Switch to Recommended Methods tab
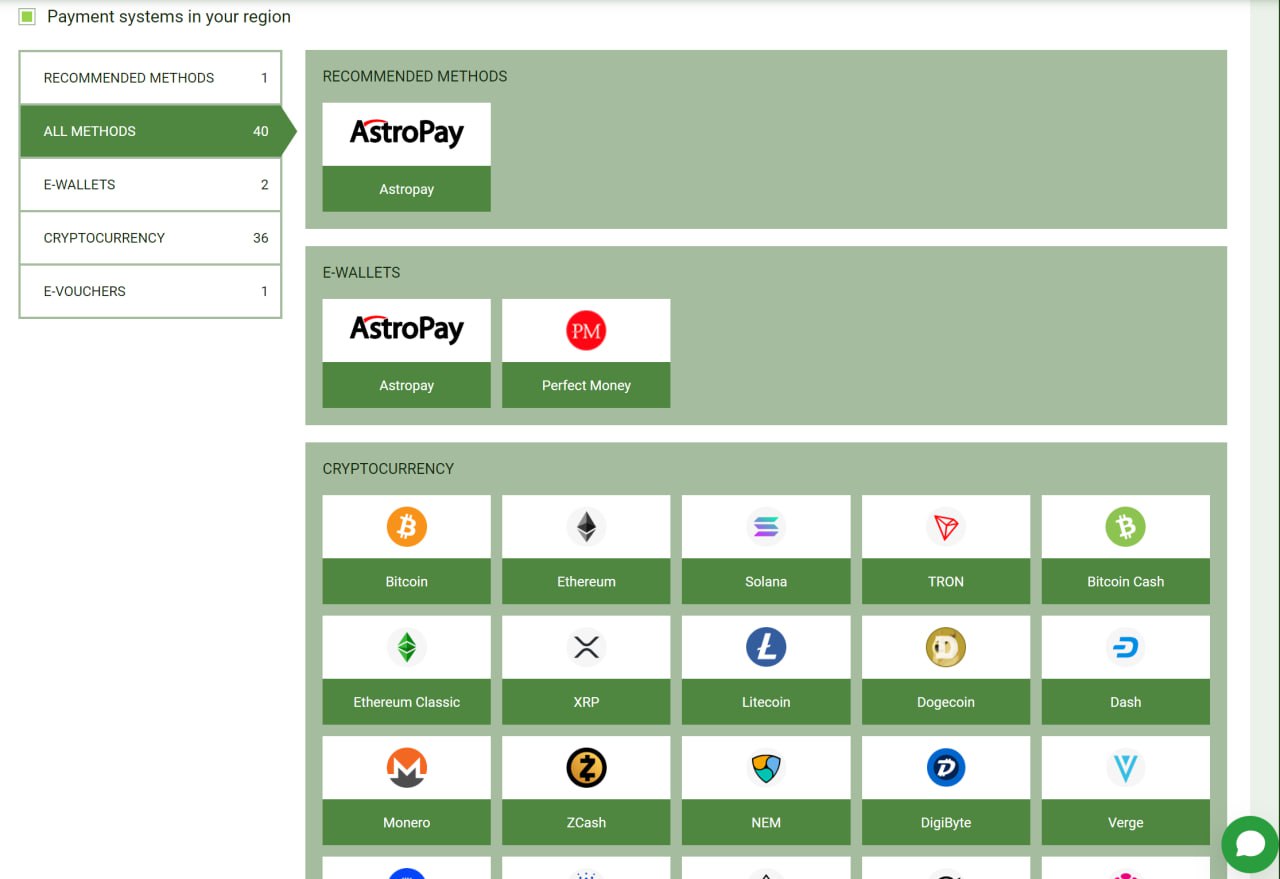Image resolution: width=1280 pixels, height=879 pixels. (150, 78)
